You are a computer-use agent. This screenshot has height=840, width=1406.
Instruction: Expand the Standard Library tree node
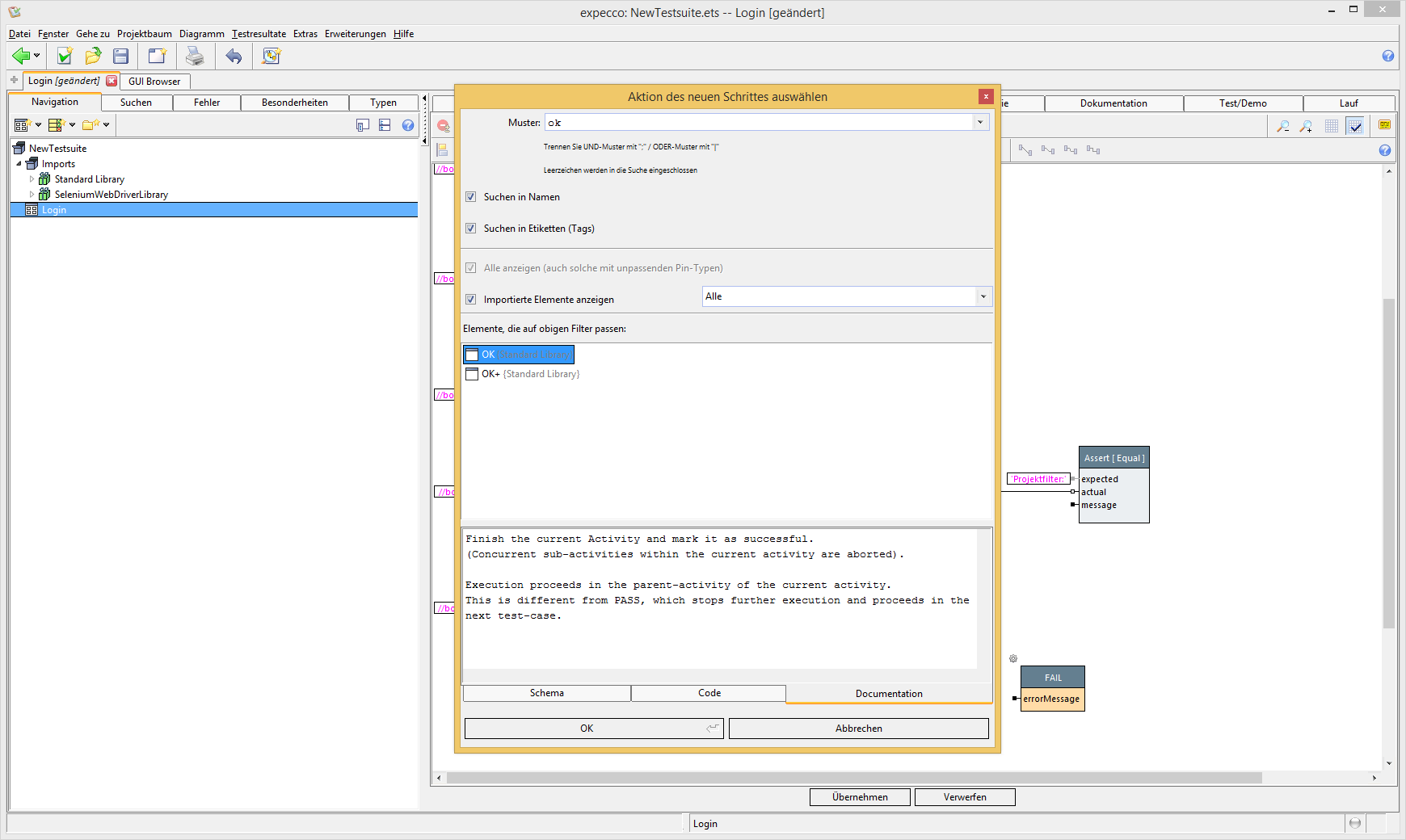coord(32,179)
